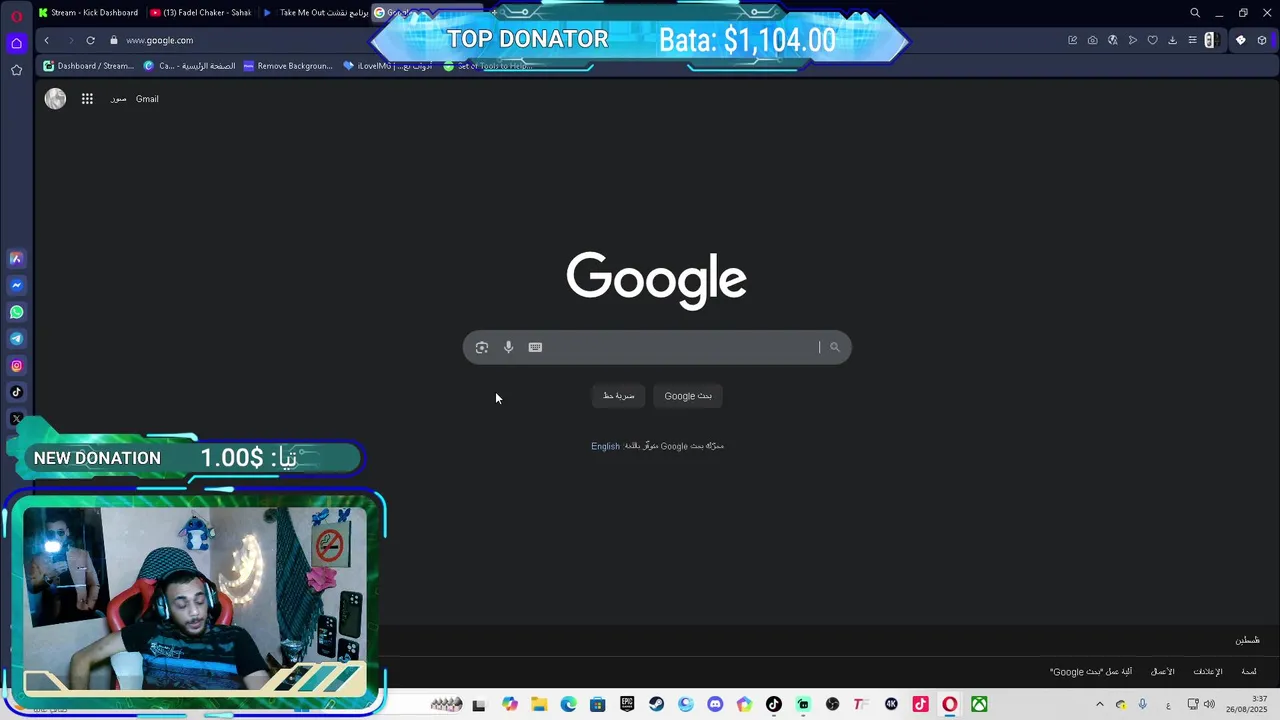Expand the system tray hidden icons chevron
The width and height of the screenshot is (1280, 720).
pyautogui.click(x=1100, y=705)
